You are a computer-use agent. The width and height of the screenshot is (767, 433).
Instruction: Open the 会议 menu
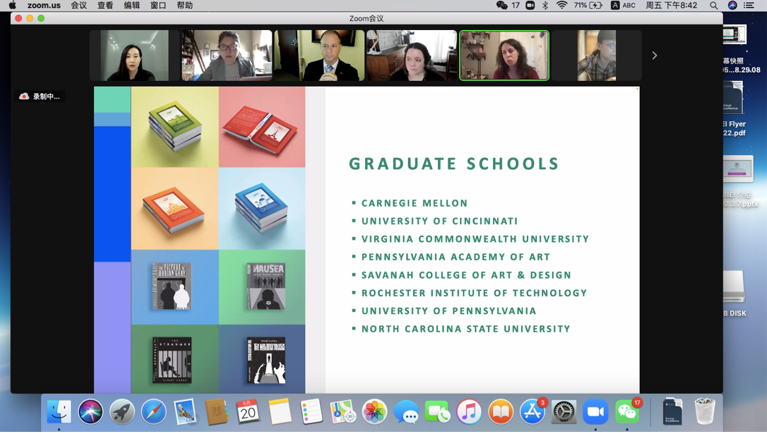[x=79, y=5]
